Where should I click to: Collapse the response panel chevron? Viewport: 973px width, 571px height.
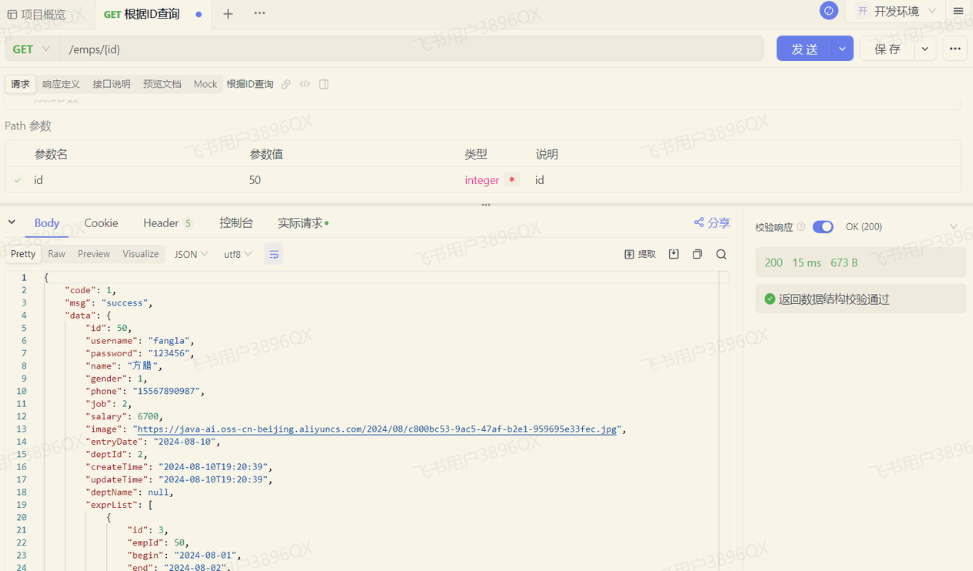click(x=12, y=222)
